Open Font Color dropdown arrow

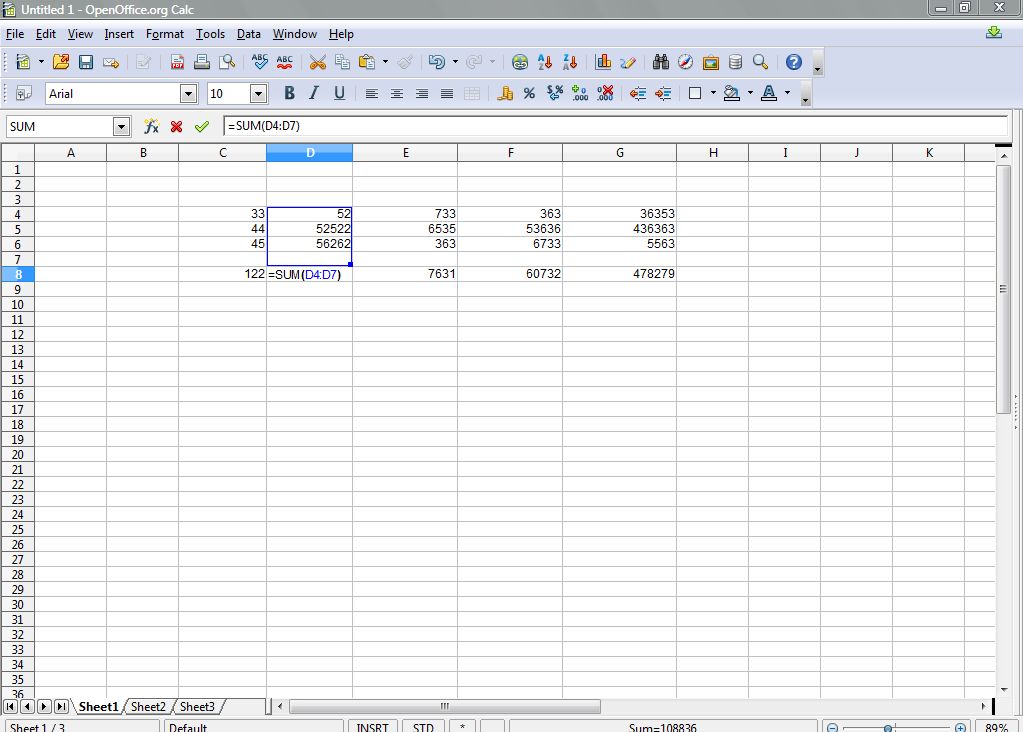(787, 93)
